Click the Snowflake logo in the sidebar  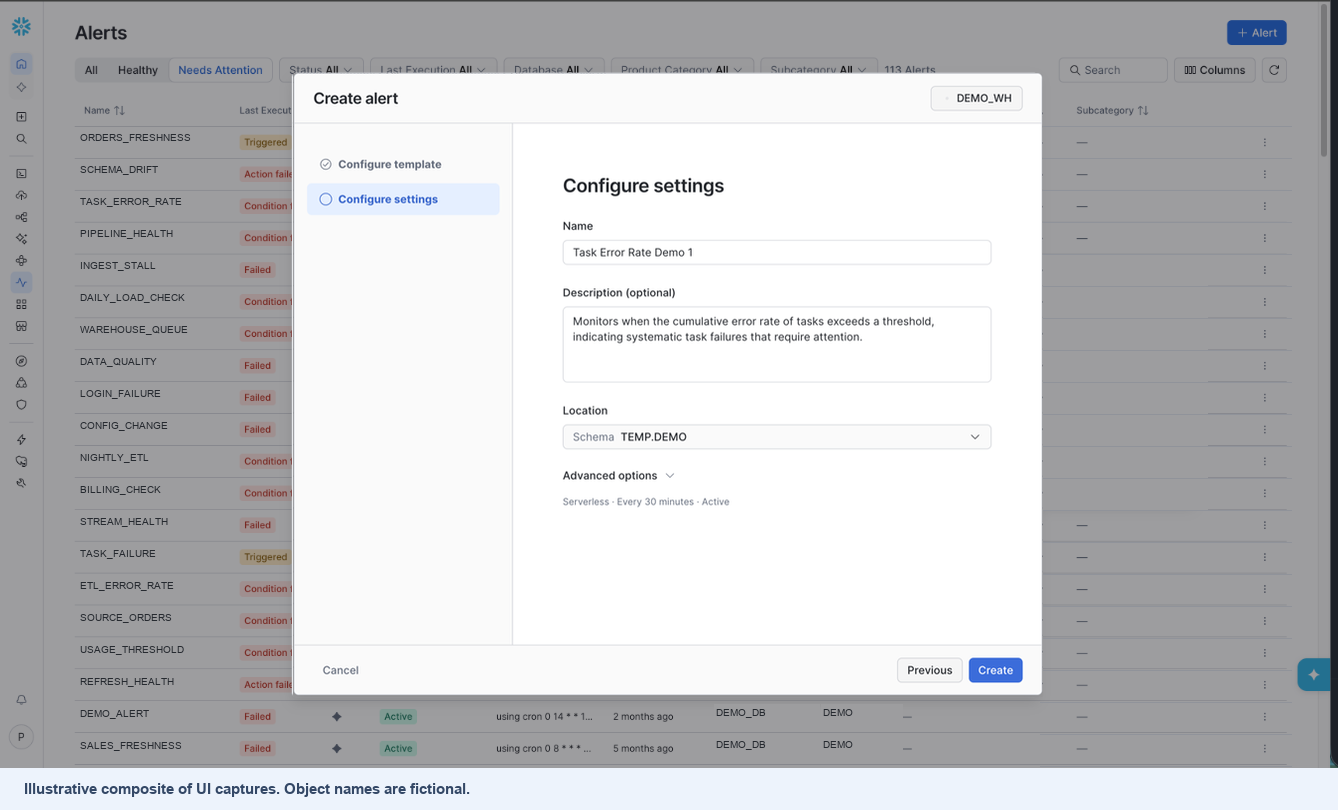coord(21,27)
